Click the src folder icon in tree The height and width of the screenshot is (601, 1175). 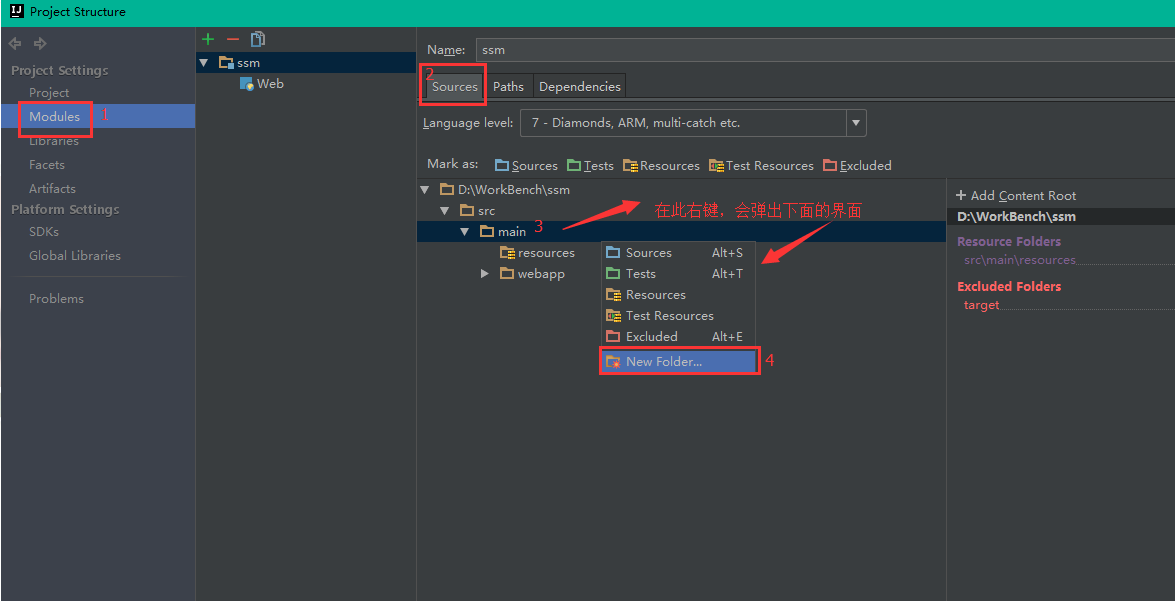click(x=466, y=211)
